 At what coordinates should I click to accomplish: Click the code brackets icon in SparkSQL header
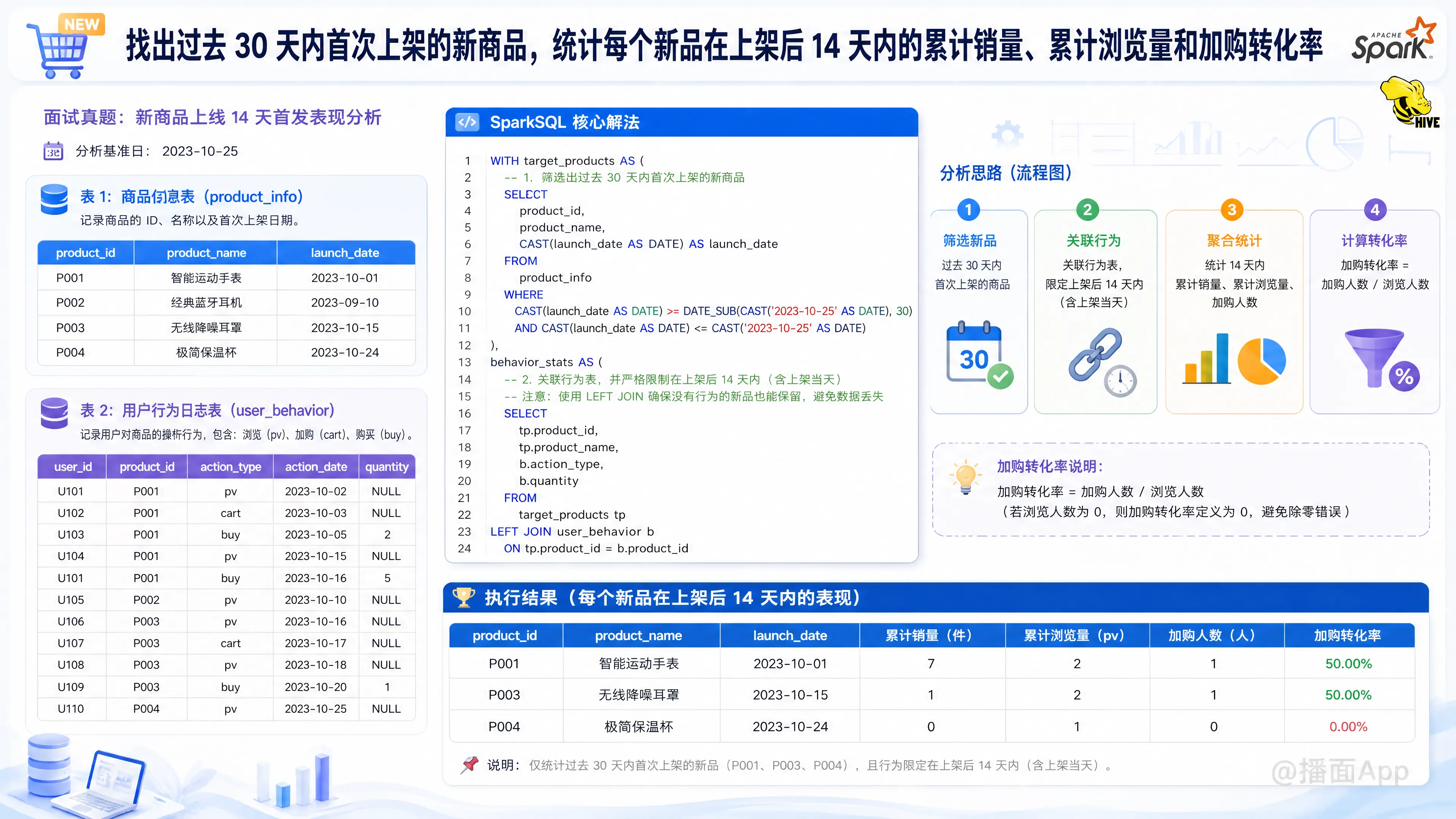(x=468, y=122)
